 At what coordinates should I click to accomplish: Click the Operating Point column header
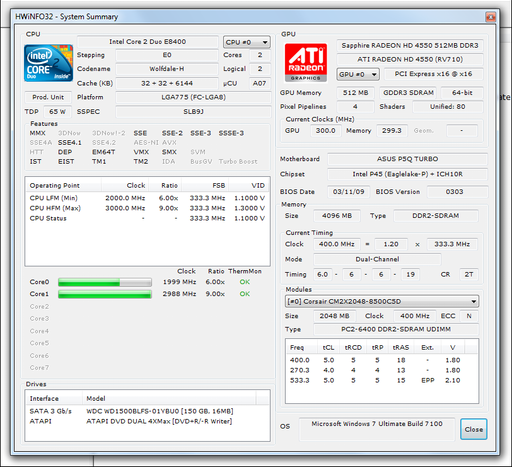click(x=63, y=185)
